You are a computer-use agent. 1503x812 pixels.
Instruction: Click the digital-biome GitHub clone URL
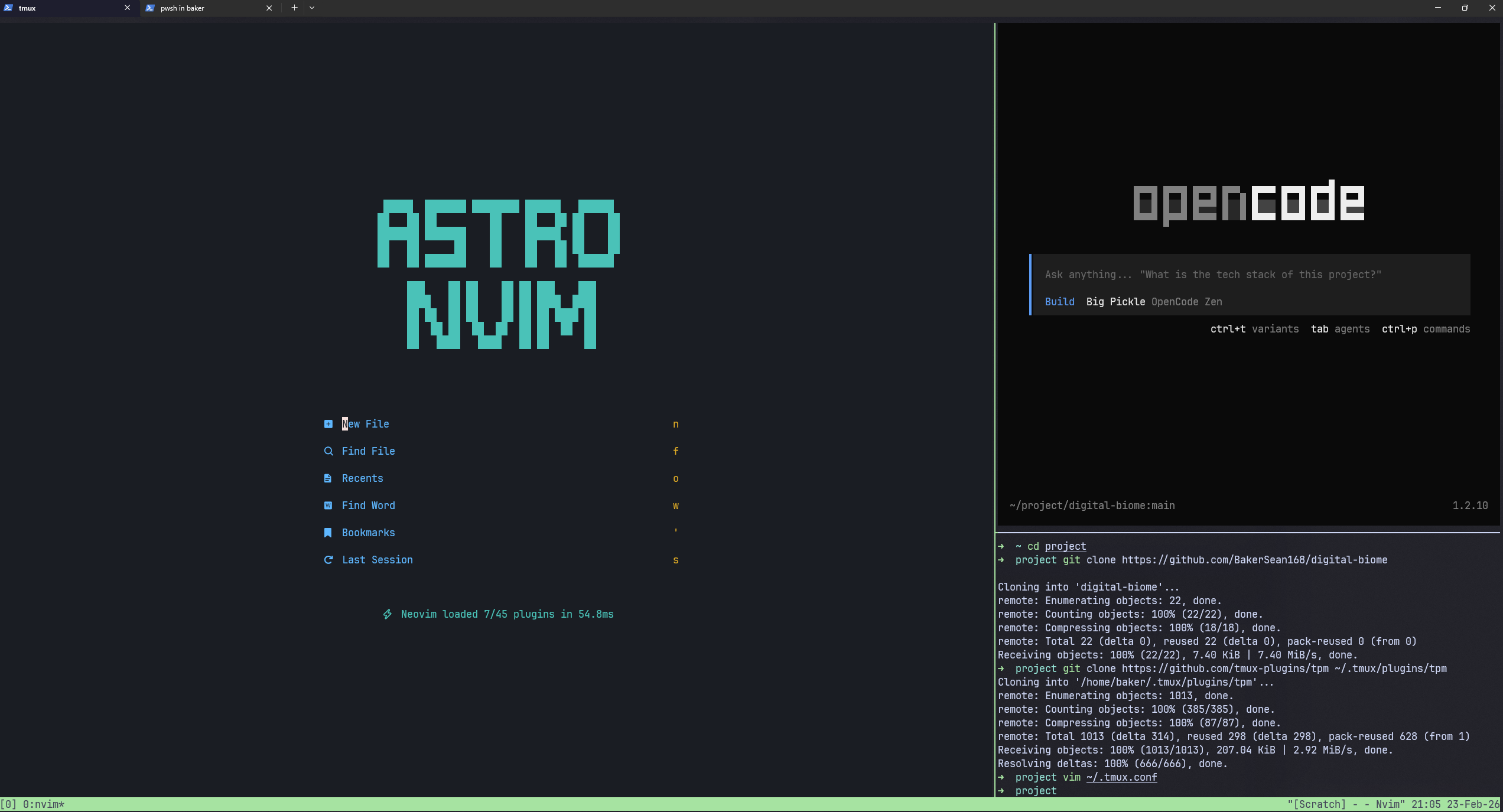point(1254,560)
